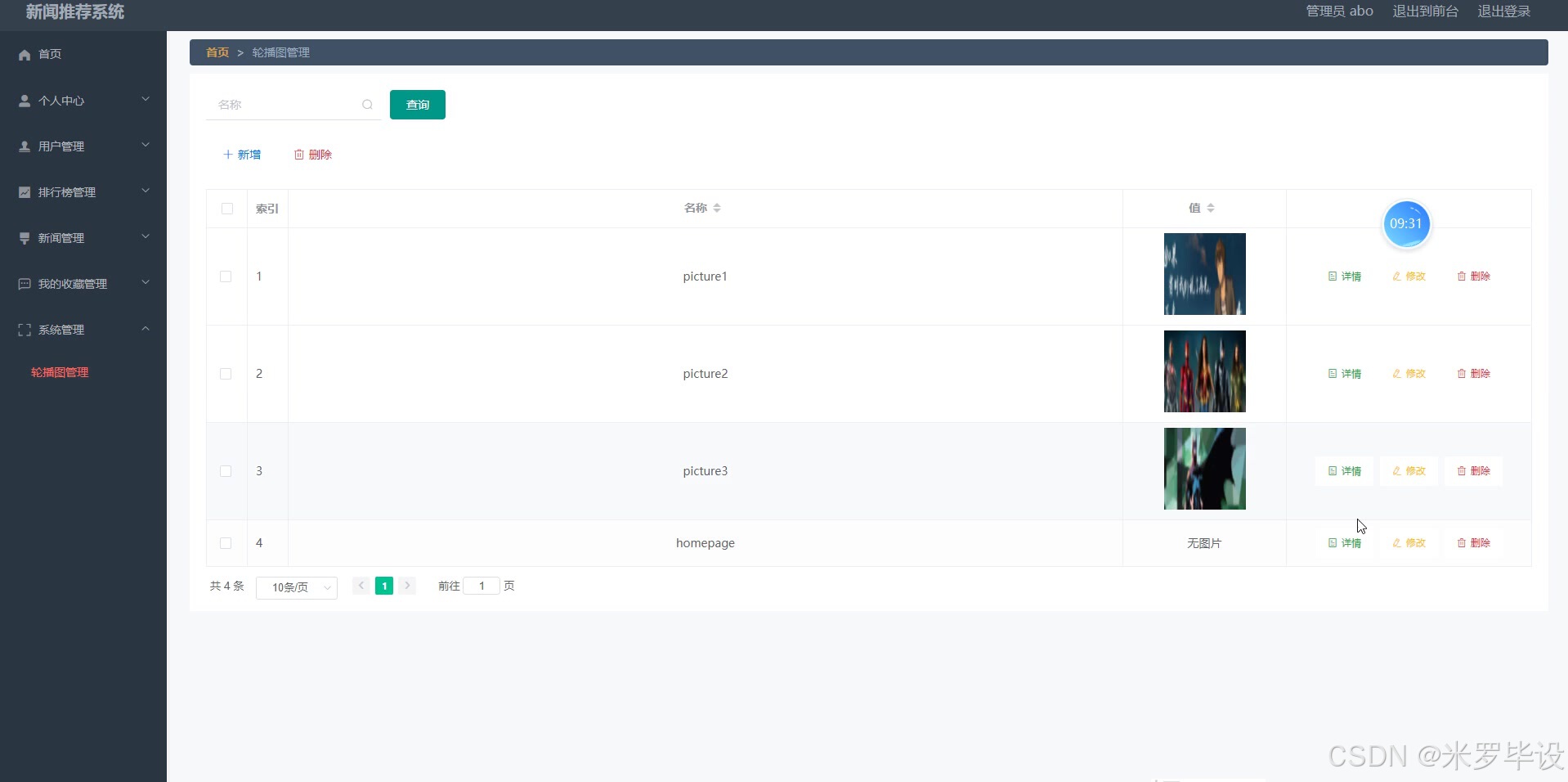The width and height of the screenshot is (1568, 782).
Task: Click the homepage name cell
Action: (706, 543)
